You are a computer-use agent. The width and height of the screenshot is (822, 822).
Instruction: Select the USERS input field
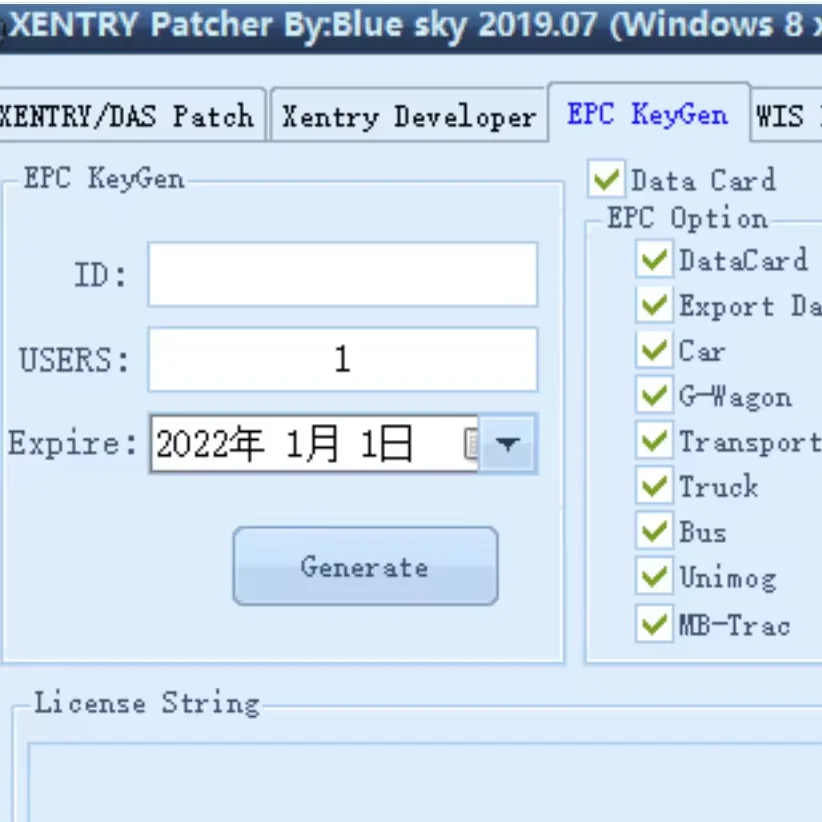tap(342, 358)
